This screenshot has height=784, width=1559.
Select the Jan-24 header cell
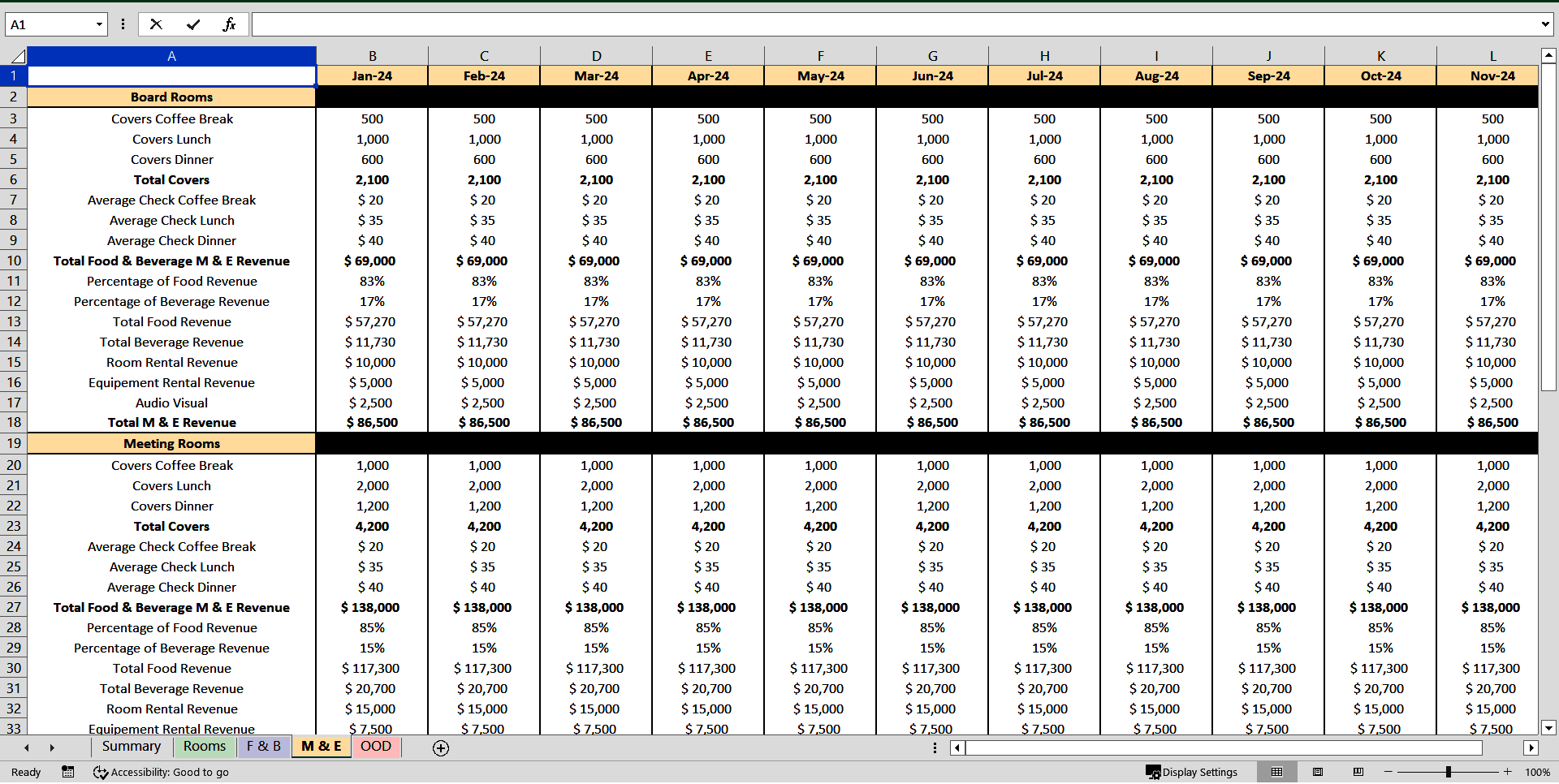tap(372, 75)
